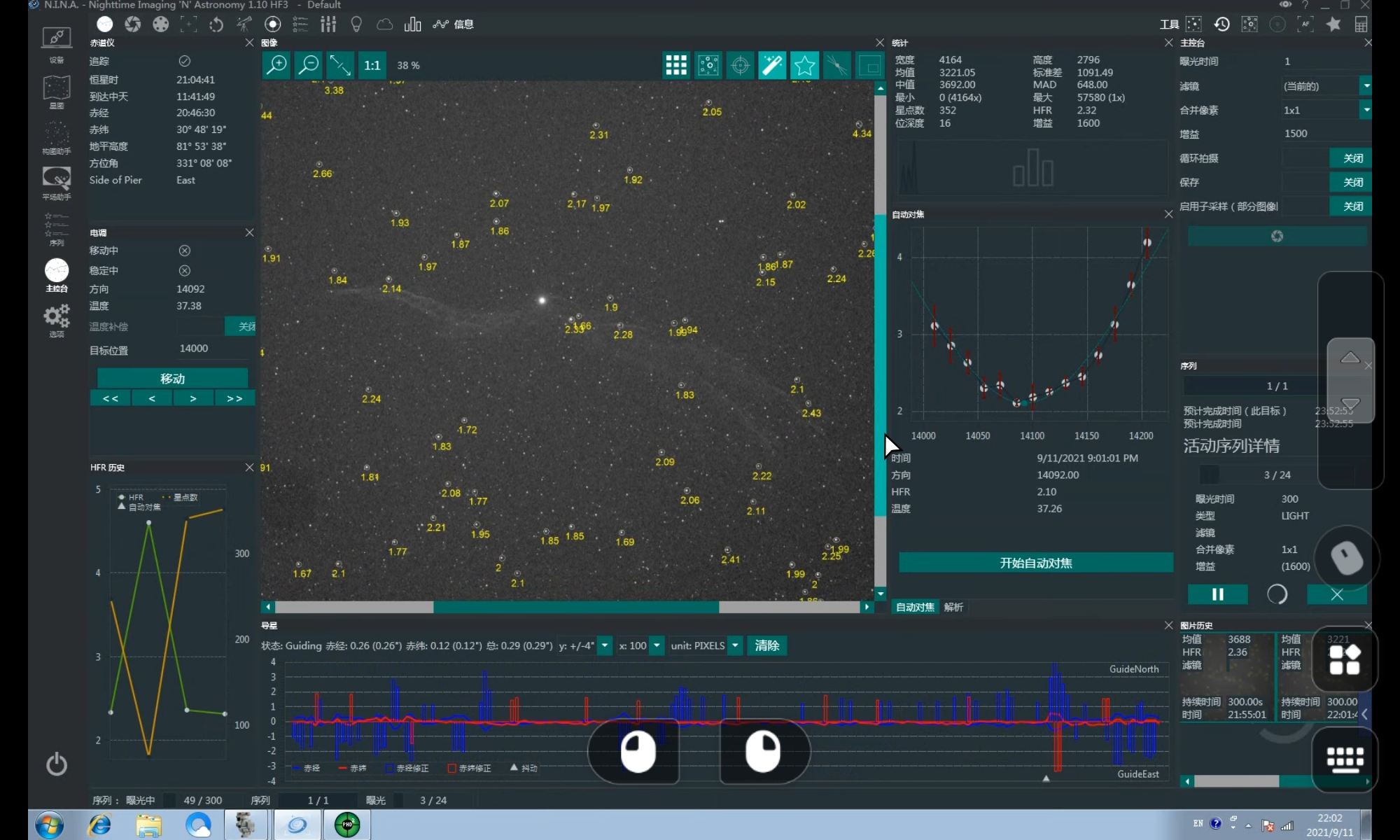Toggle the crosshair overlay

click(x=740, y=65)
